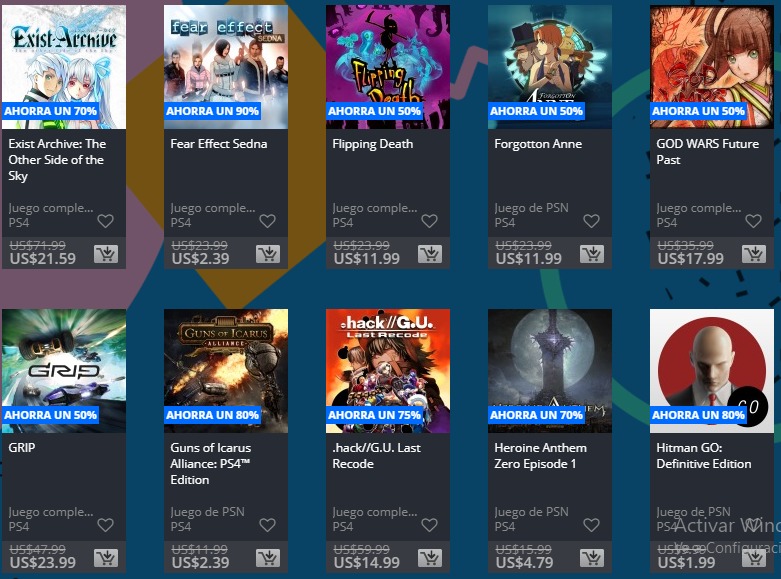Viewport: 781px width, 579px height.
Task: Add GRIP to cart
Action: (106, 558)
